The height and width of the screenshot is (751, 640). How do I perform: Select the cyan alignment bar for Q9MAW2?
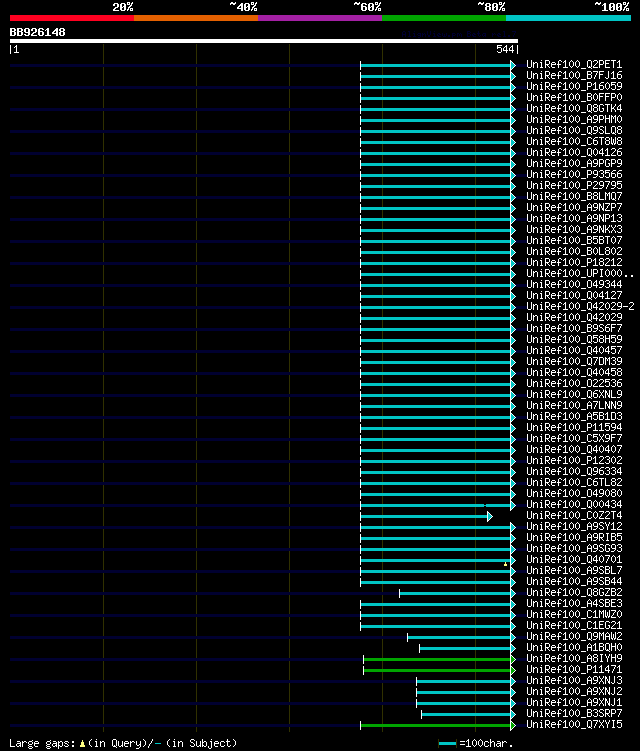461,637
